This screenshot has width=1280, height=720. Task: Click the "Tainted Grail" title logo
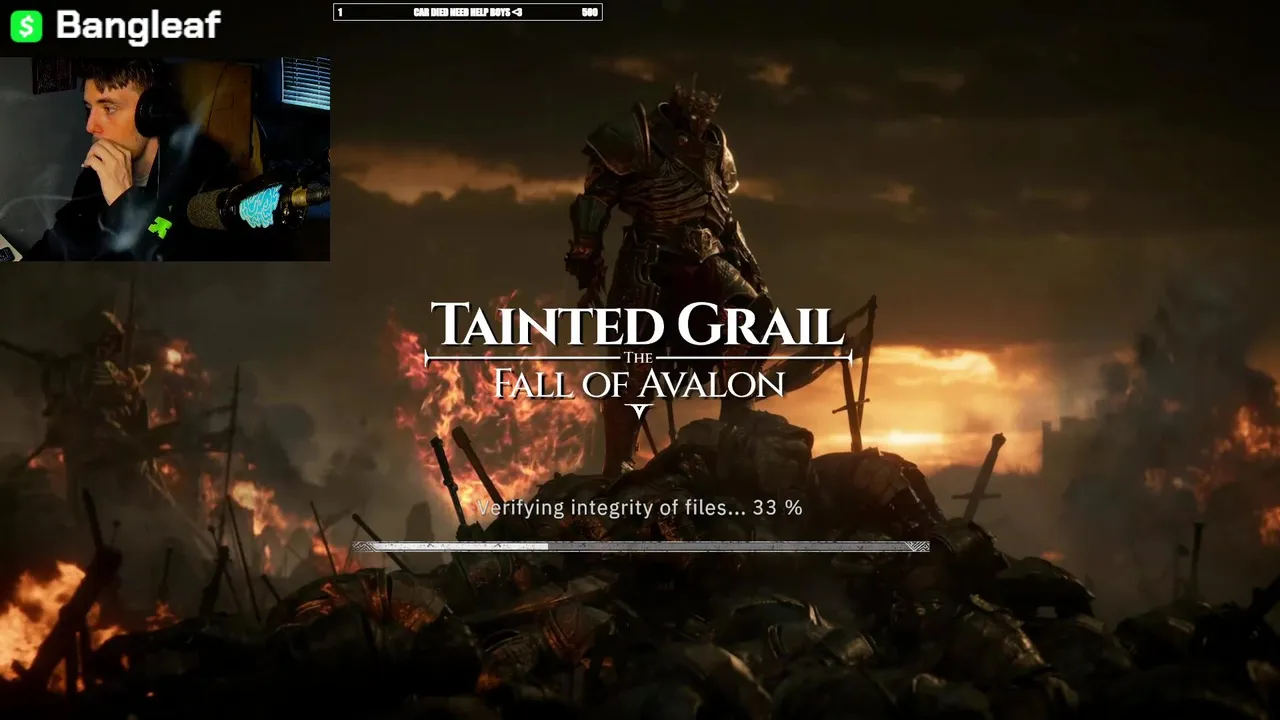tap(638, 325)
